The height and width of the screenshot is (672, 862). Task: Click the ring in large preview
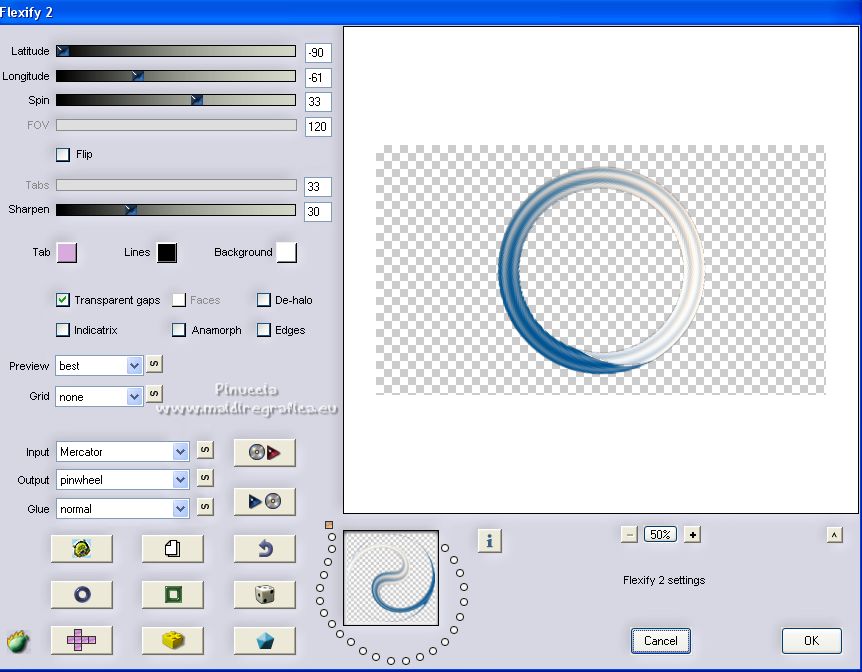pyautogui.click(x=601, y=271)
